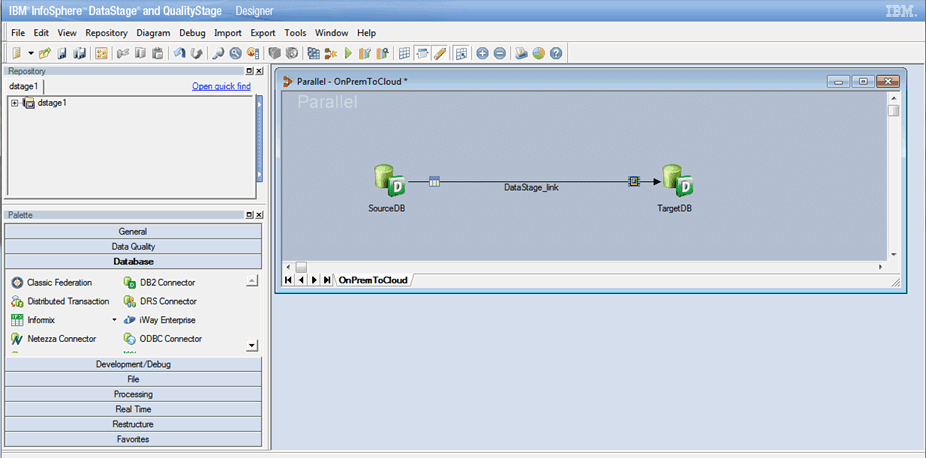Toggle grid lines display in toolbar
The image size is (926, 458).
point(404,54)
